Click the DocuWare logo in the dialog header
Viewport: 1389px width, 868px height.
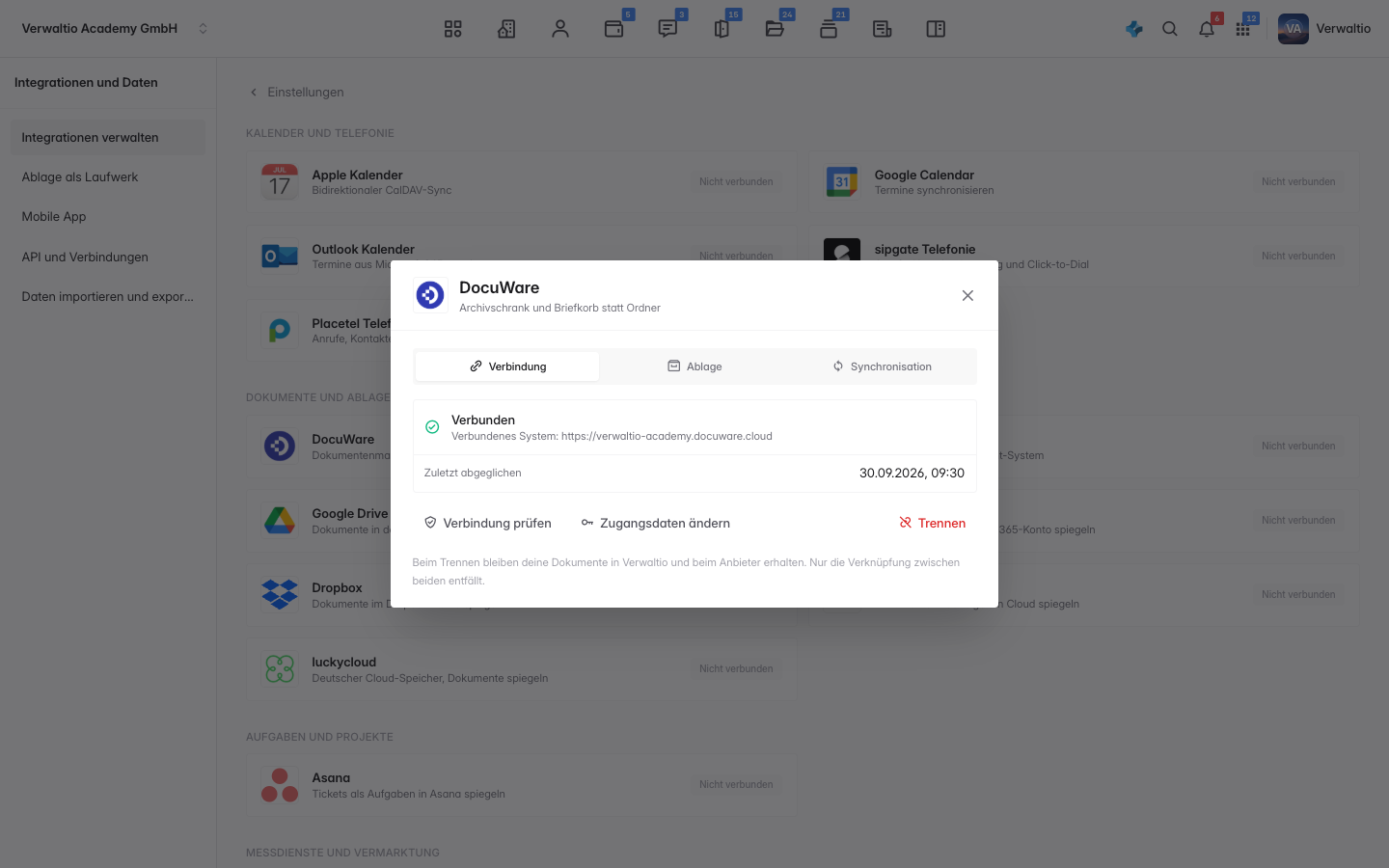tap(430, 295)
